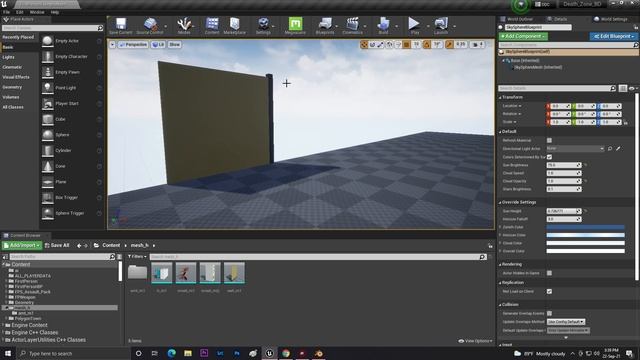Click the Cloud Color swatch
This screenshot has width=640, height=360.
click(x=585, y=243)
